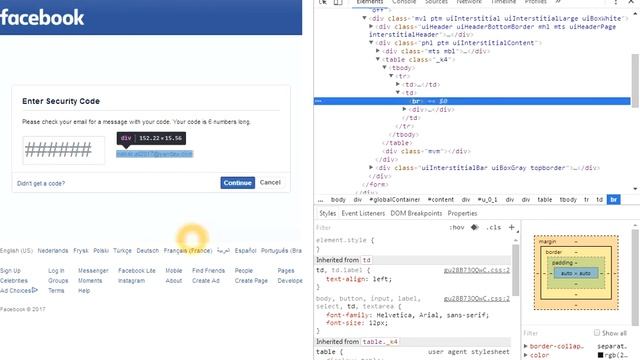Click the Continue button
The width and height of the screenshot is (640, 360).
(x=238, y=182)
